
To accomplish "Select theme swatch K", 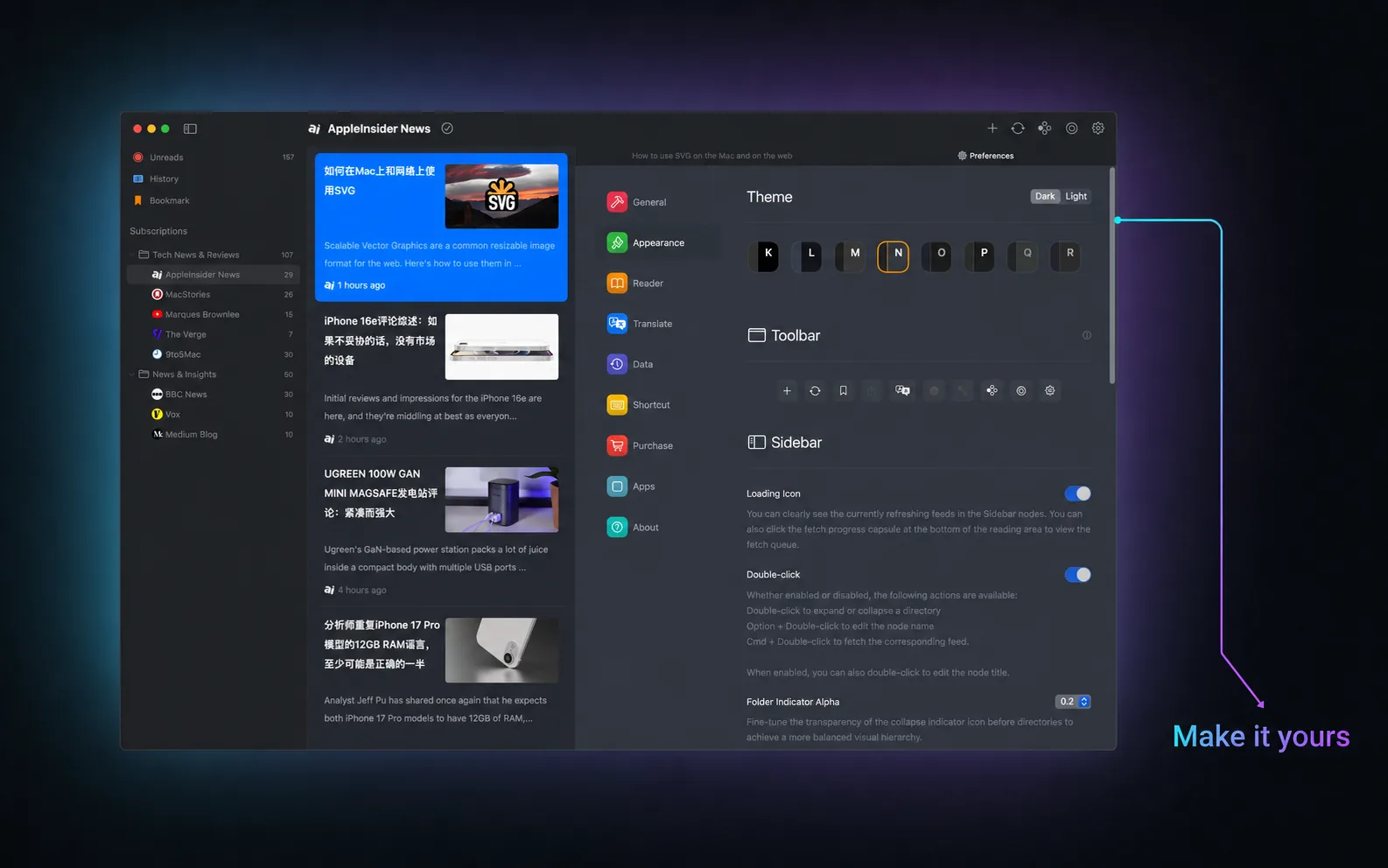I will click(x=763, y=256).
